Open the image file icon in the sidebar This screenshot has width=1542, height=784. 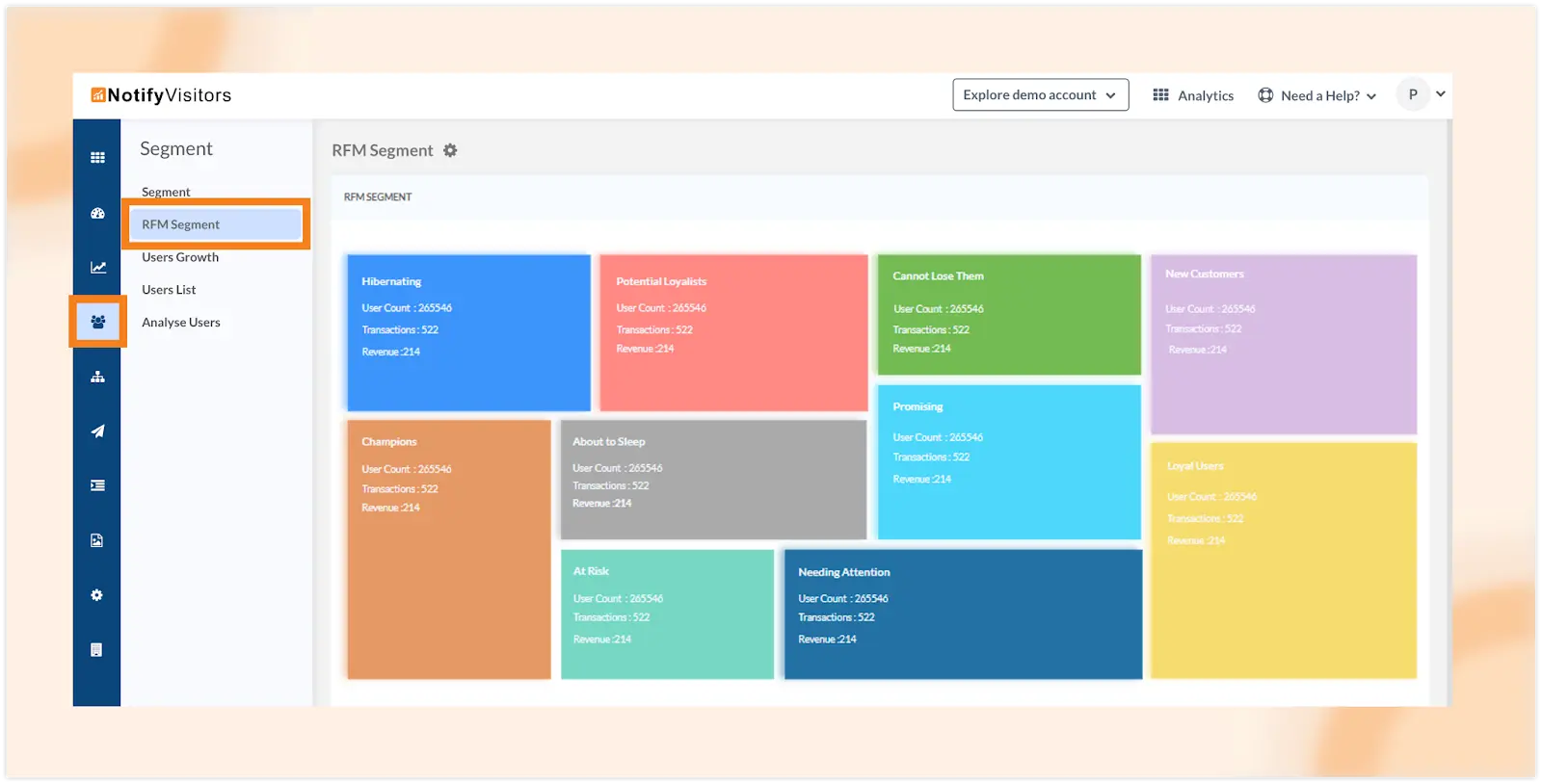pos(96,540)
